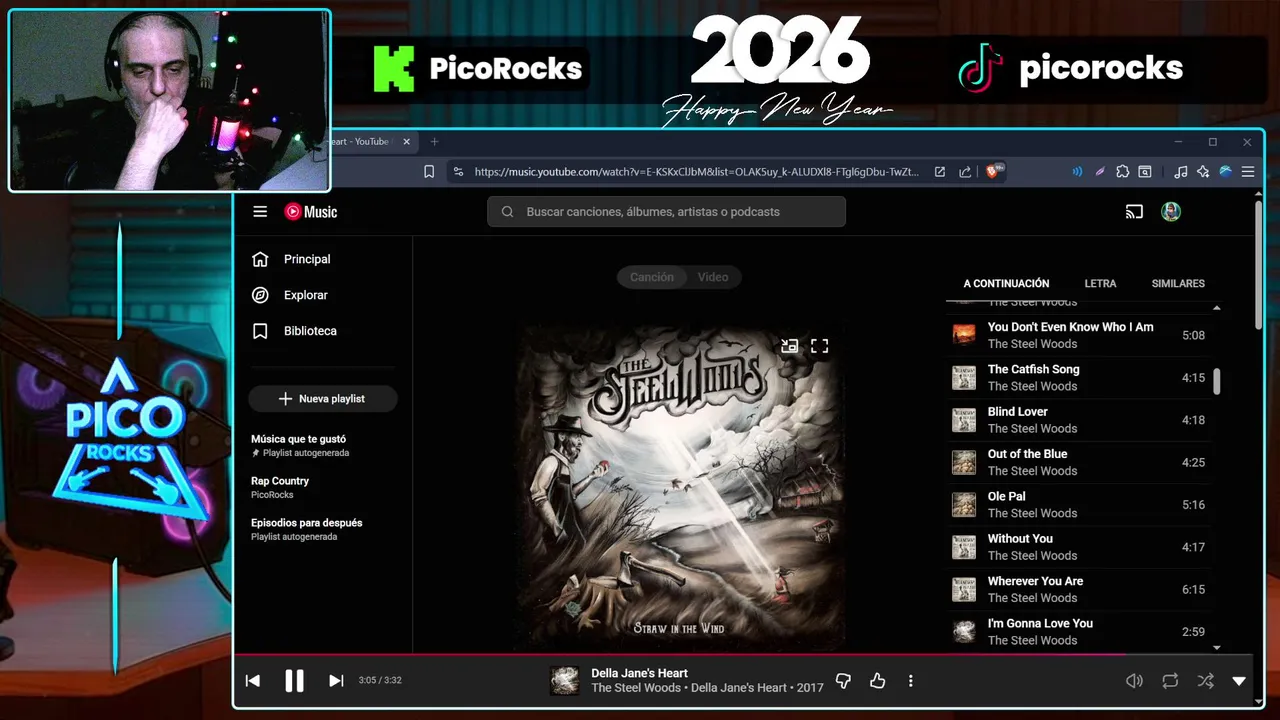Click the Catfish Song thumbnail

click(964, 377)
